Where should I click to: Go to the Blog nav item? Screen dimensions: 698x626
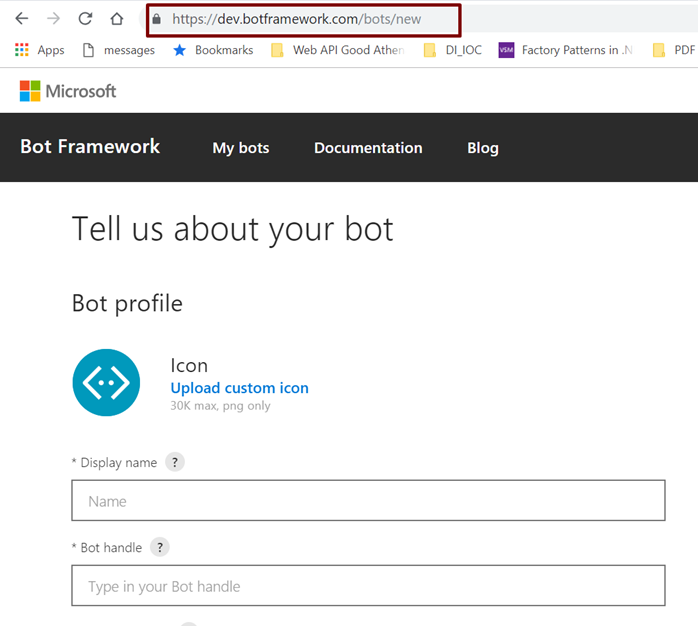(x=482, y=148)
